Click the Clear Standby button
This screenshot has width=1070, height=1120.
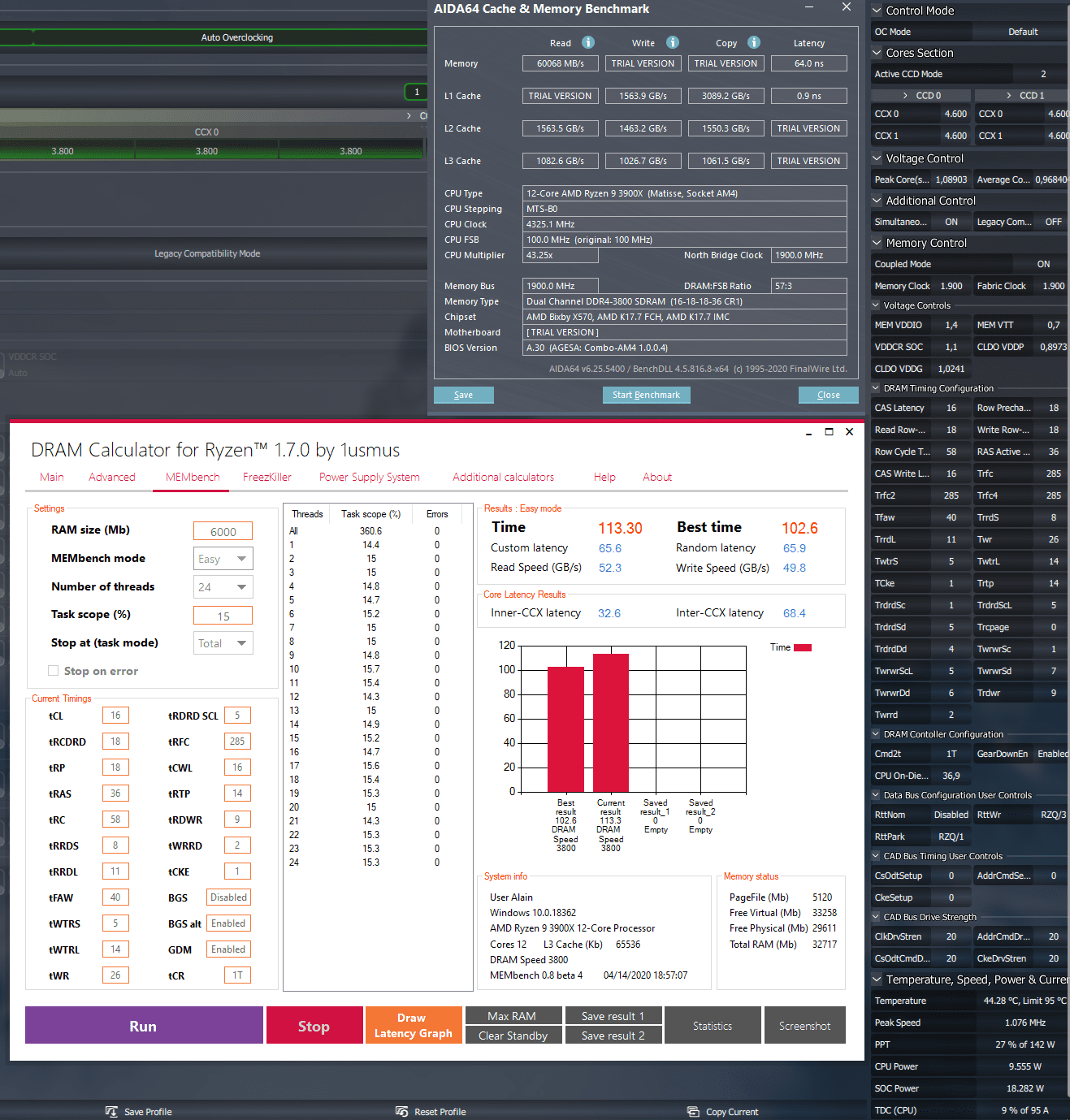pyautogui.click(x=513, y=1036)
